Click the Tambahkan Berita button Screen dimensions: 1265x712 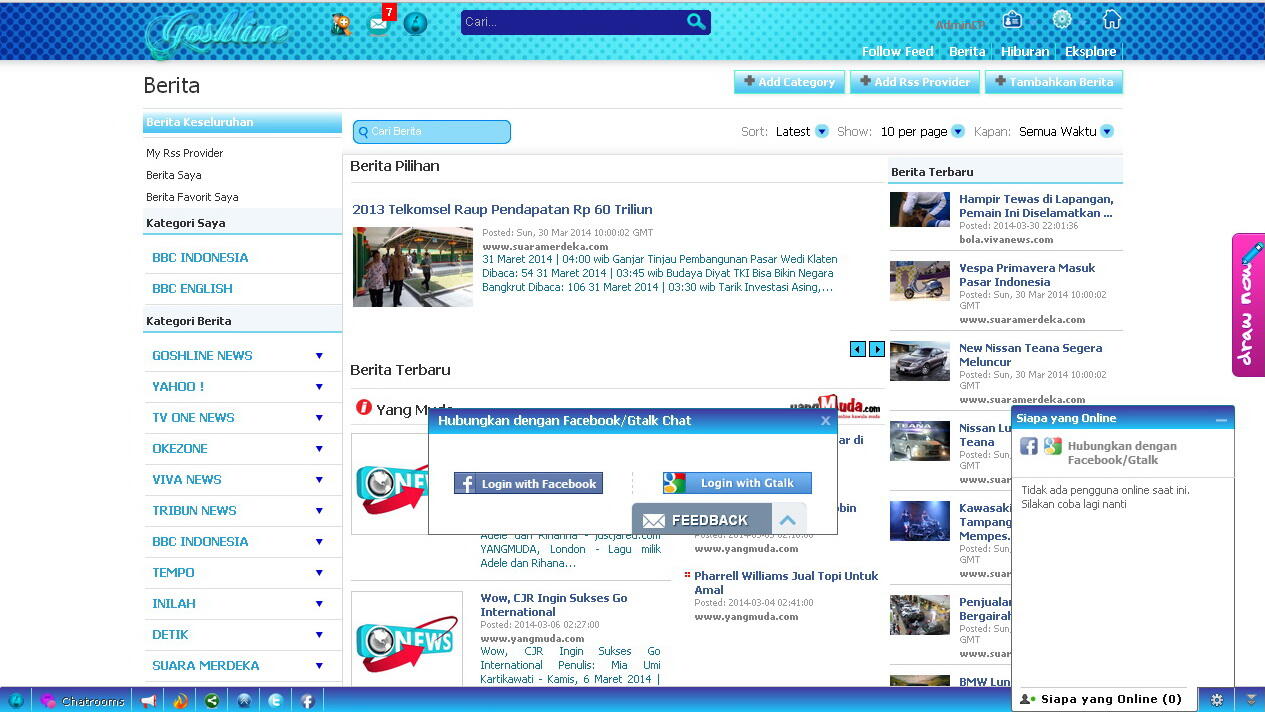pyautogui.click(x=1053, y=82)
